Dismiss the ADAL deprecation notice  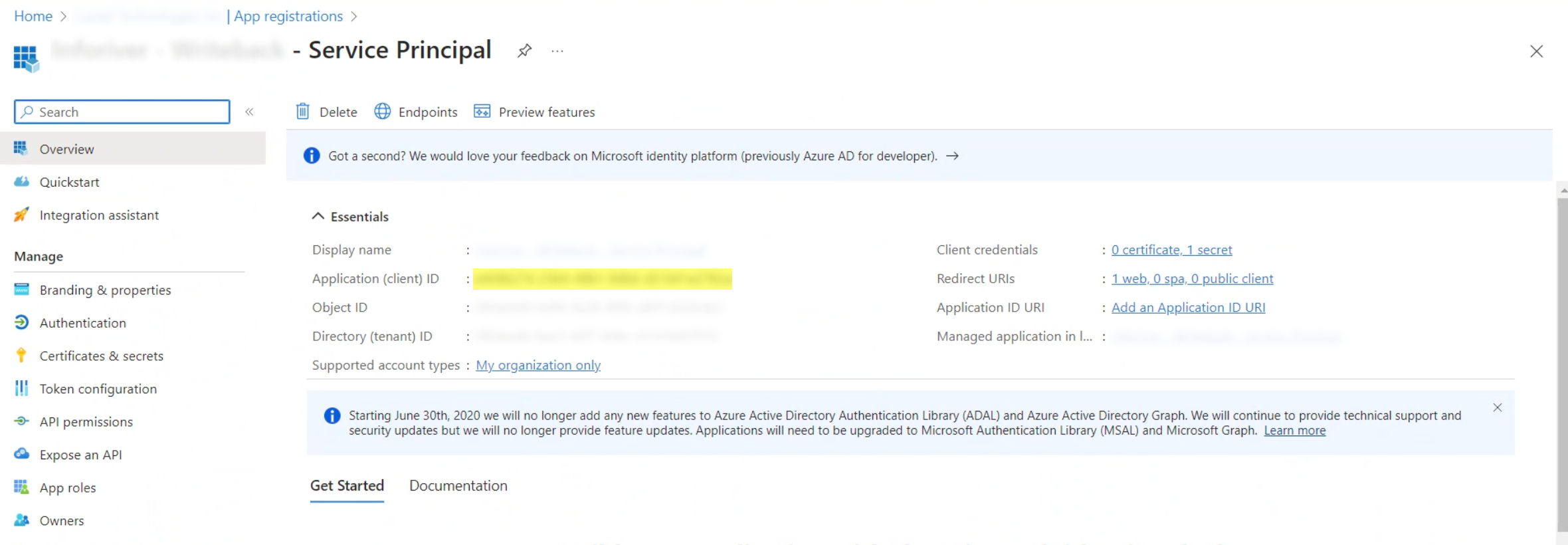coord(1497,407)
